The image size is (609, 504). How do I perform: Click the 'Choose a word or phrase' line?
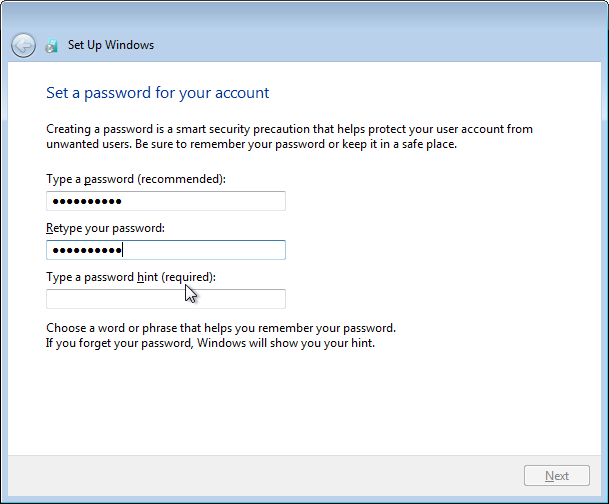[x=220, y=328]
